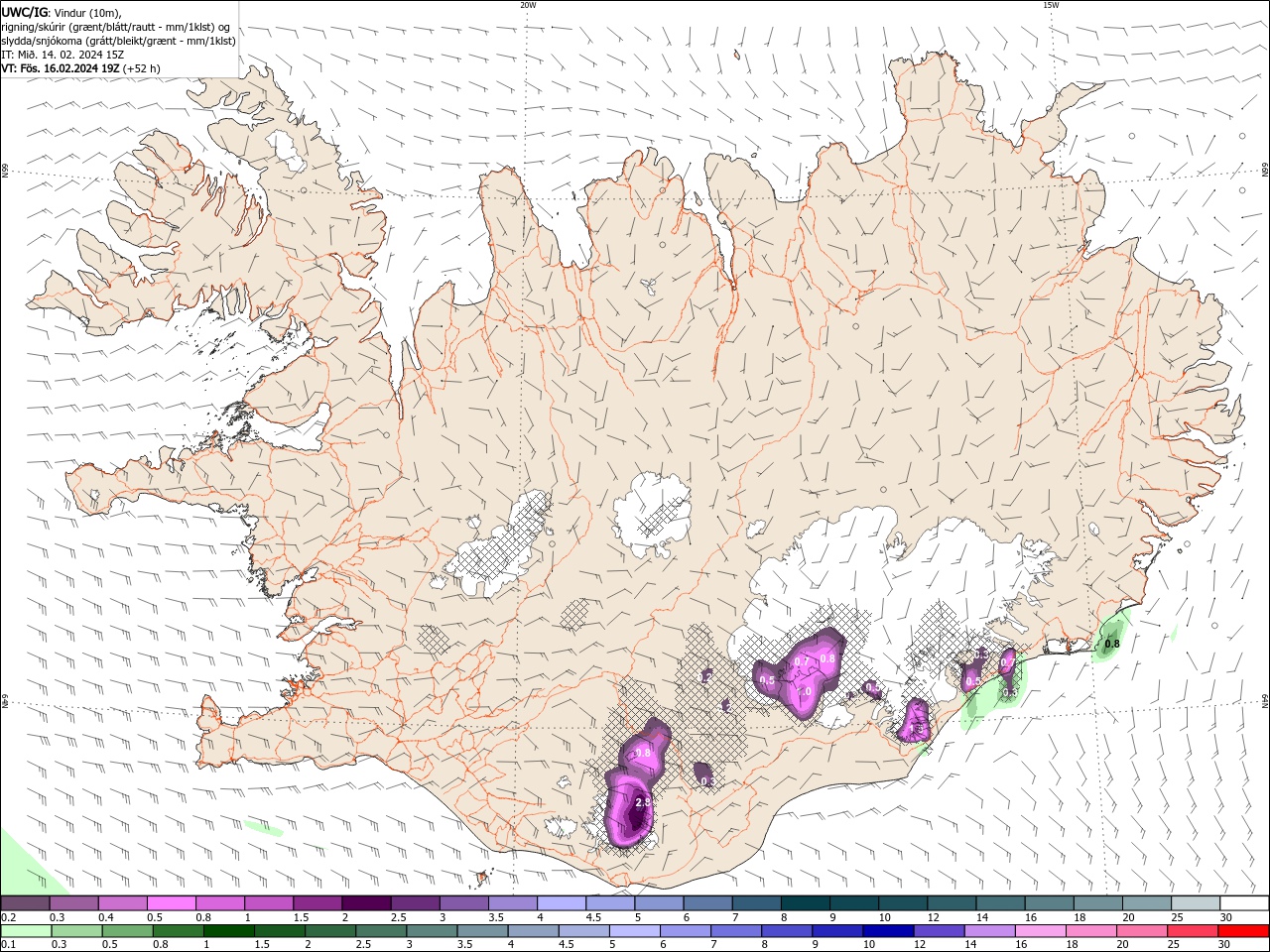
Task: Select the 1.5 swatch in the upper legend
Action: pos(317,903)
